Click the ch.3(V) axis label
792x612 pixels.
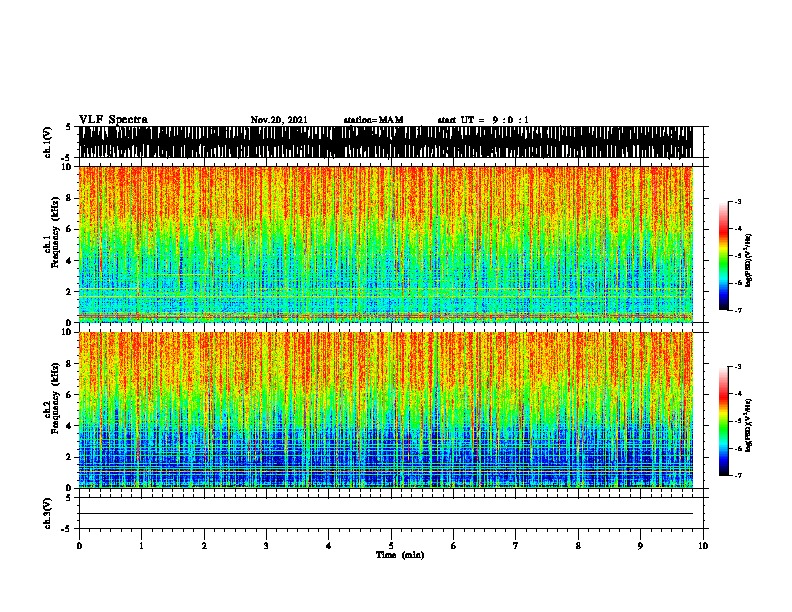click(47, 513)
